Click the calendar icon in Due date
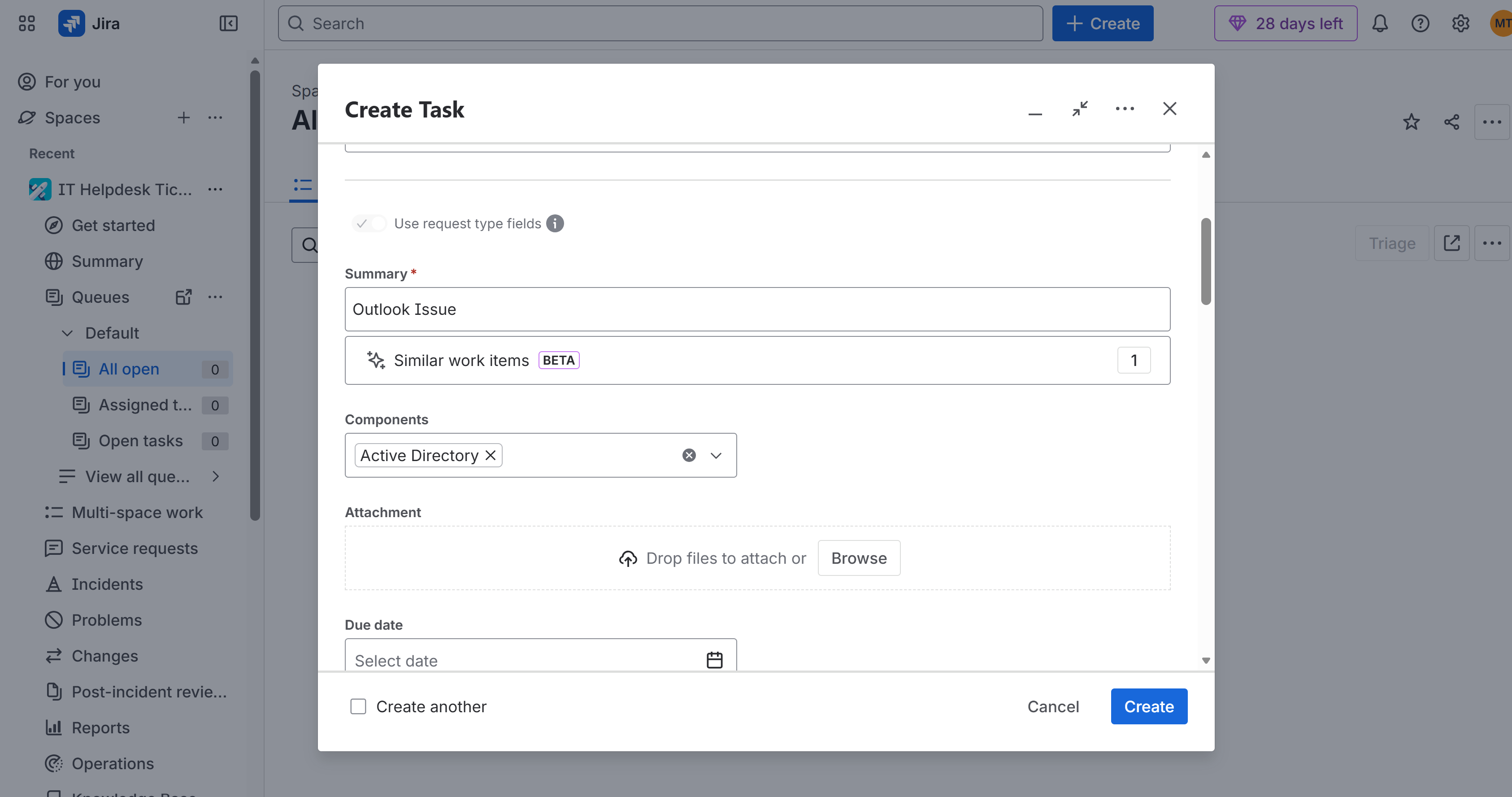 714,660
